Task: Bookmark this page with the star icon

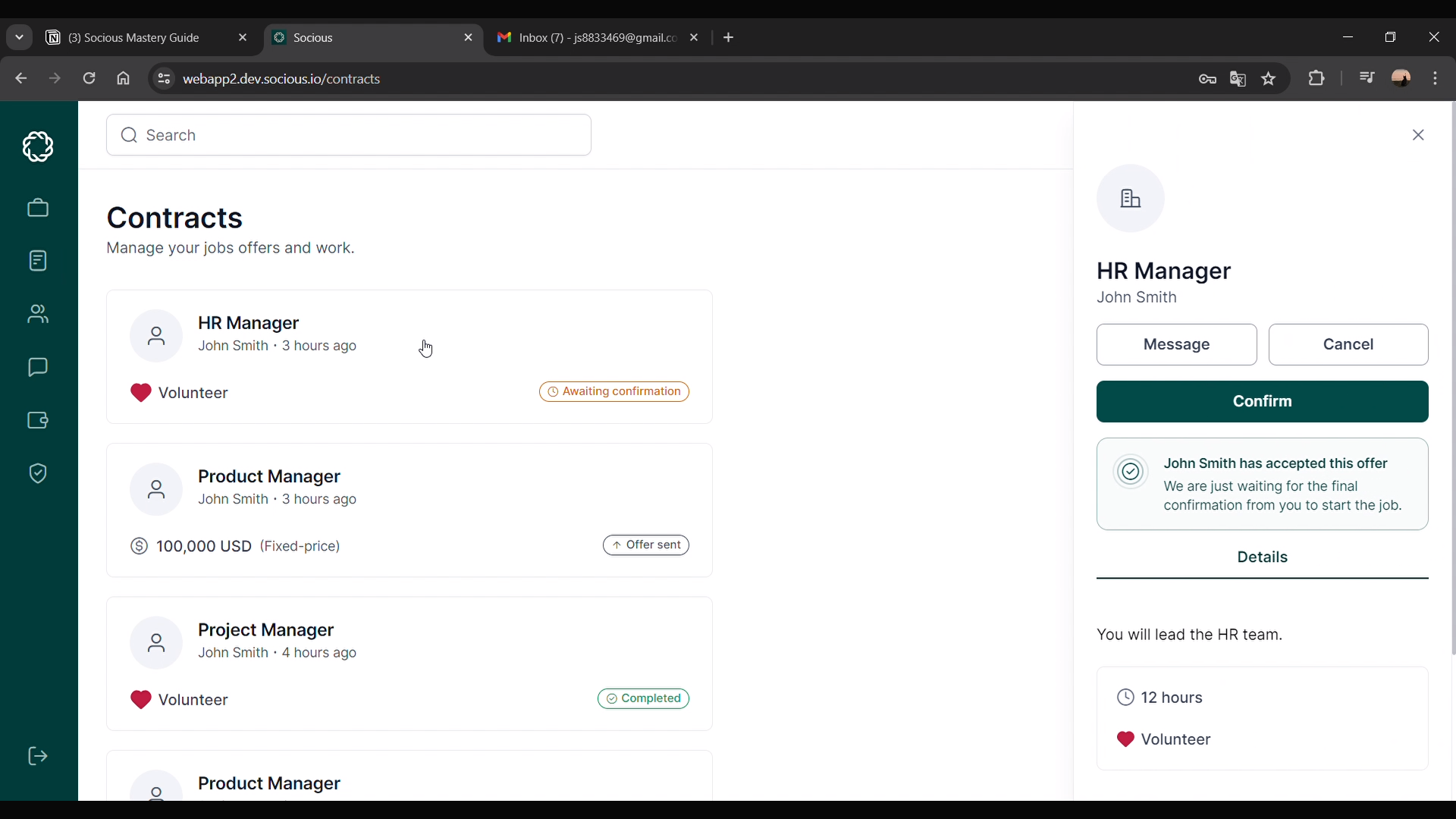Action: coord(1269,79)
